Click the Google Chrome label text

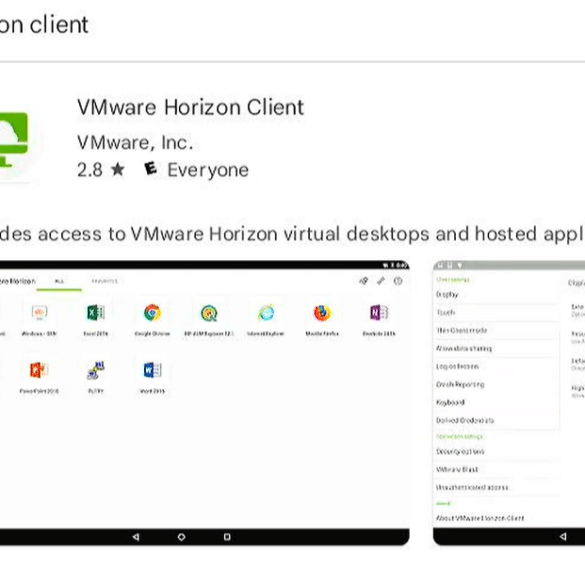tap(152, 334)
